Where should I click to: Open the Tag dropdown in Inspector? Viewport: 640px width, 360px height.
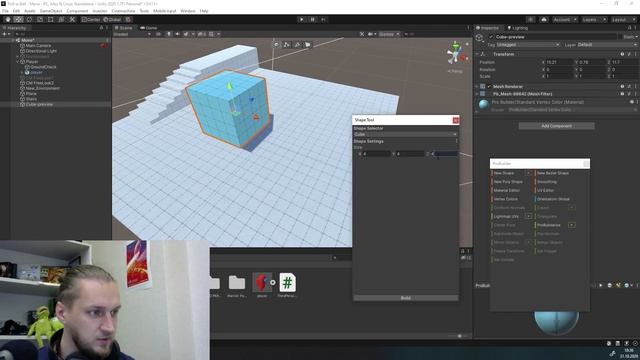point(528,44)
